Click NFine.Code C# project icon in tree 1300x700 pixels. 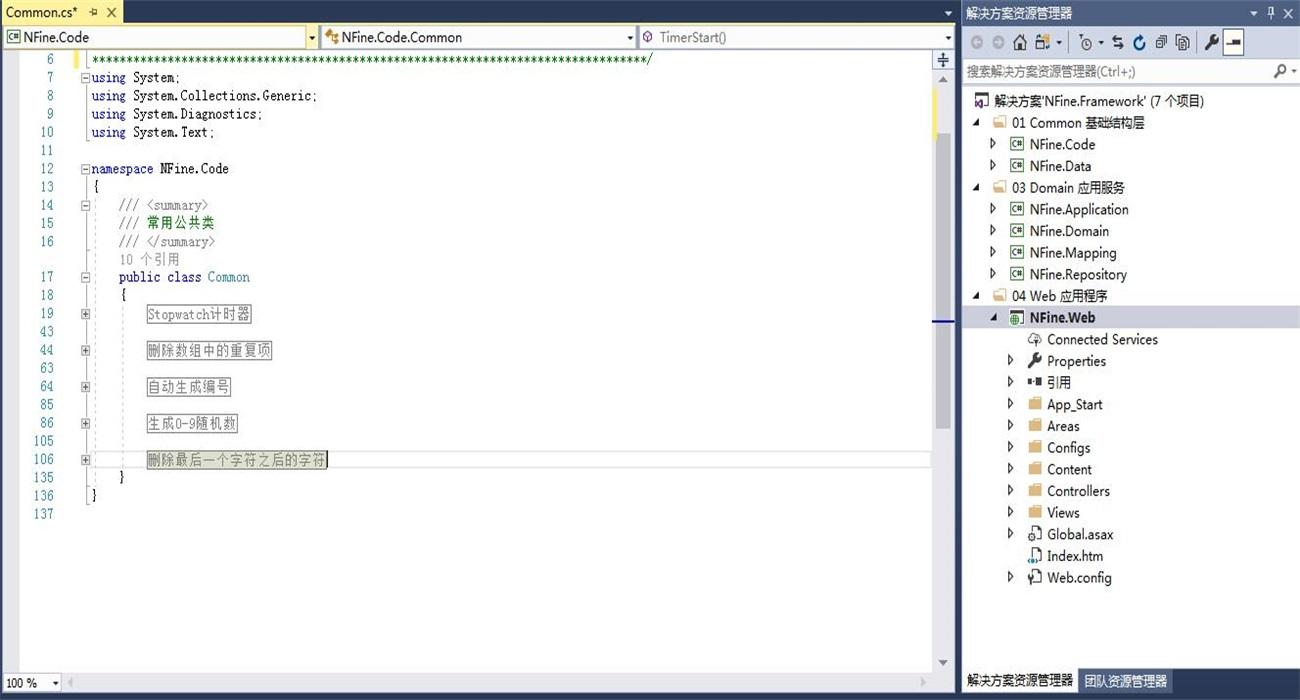(x=1017, y=144)
